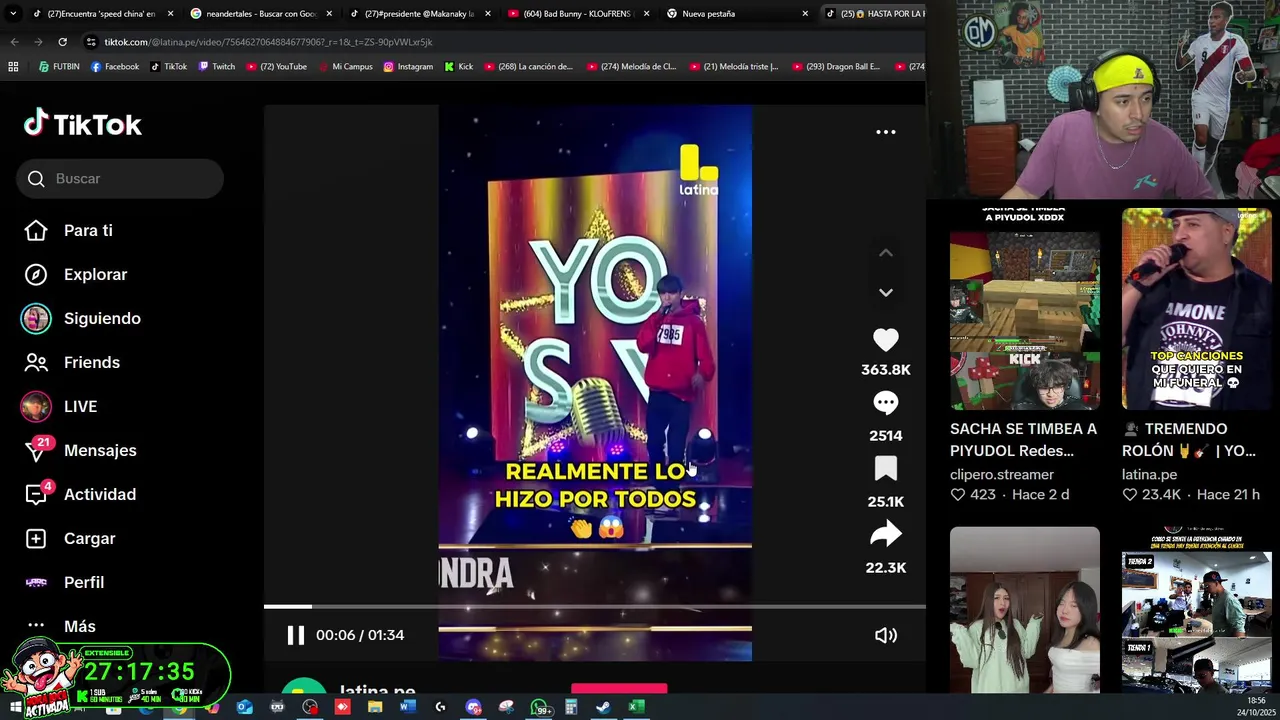Open the comments bubble icon

(x=885, y=403)
